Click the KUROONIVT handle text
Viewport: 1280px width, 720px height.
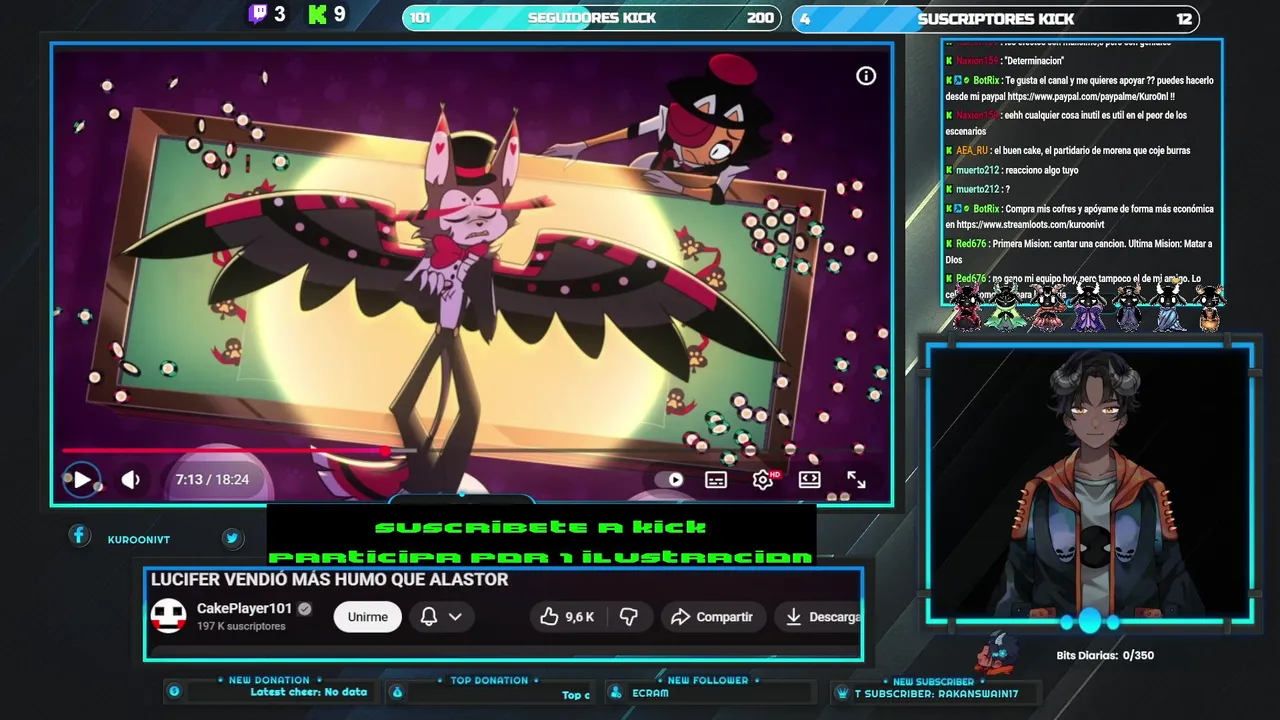tap(139, 540)
